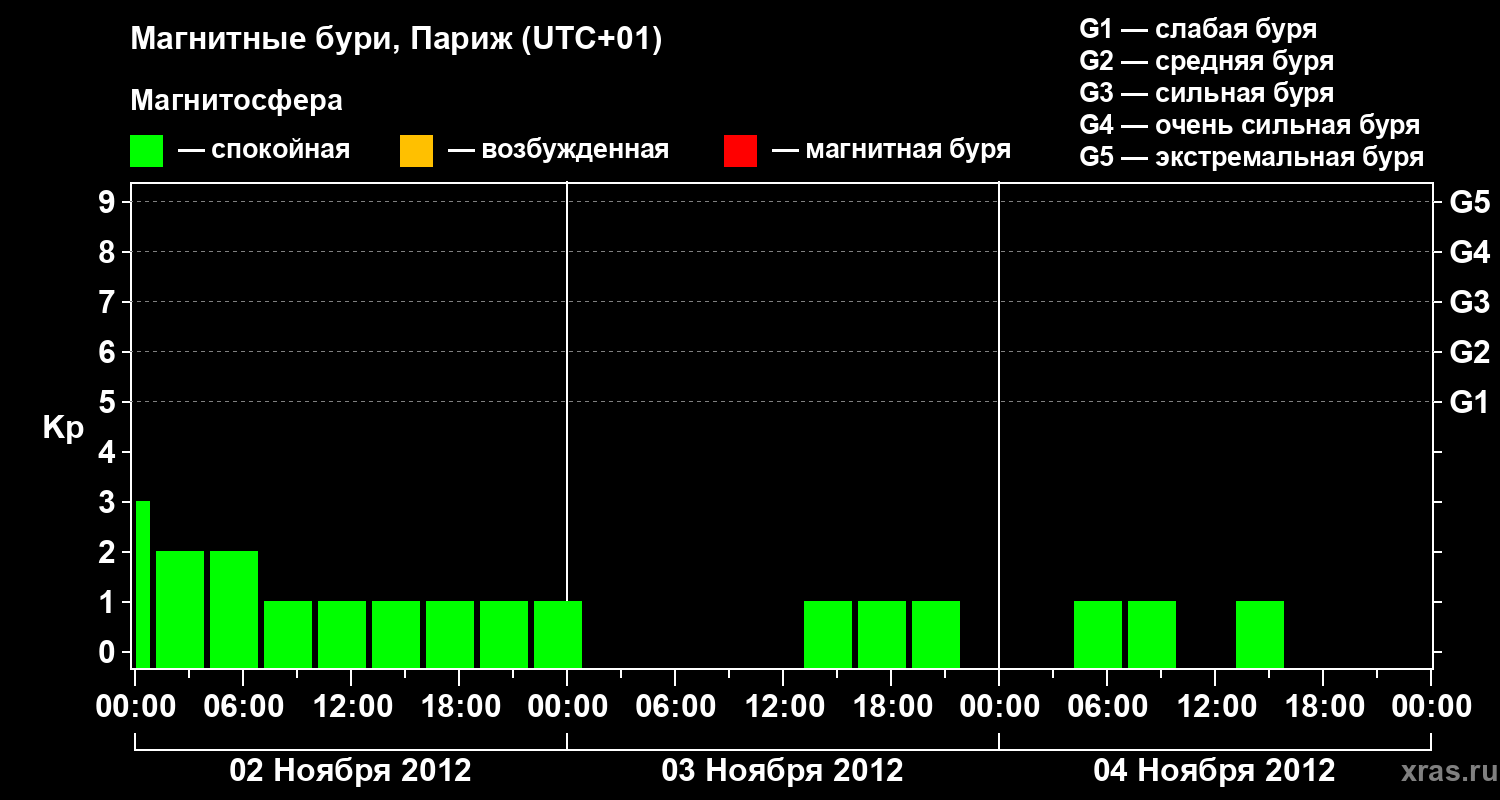
Task: Click the '04 Ноября 2012' date label
Action: 1214,771
